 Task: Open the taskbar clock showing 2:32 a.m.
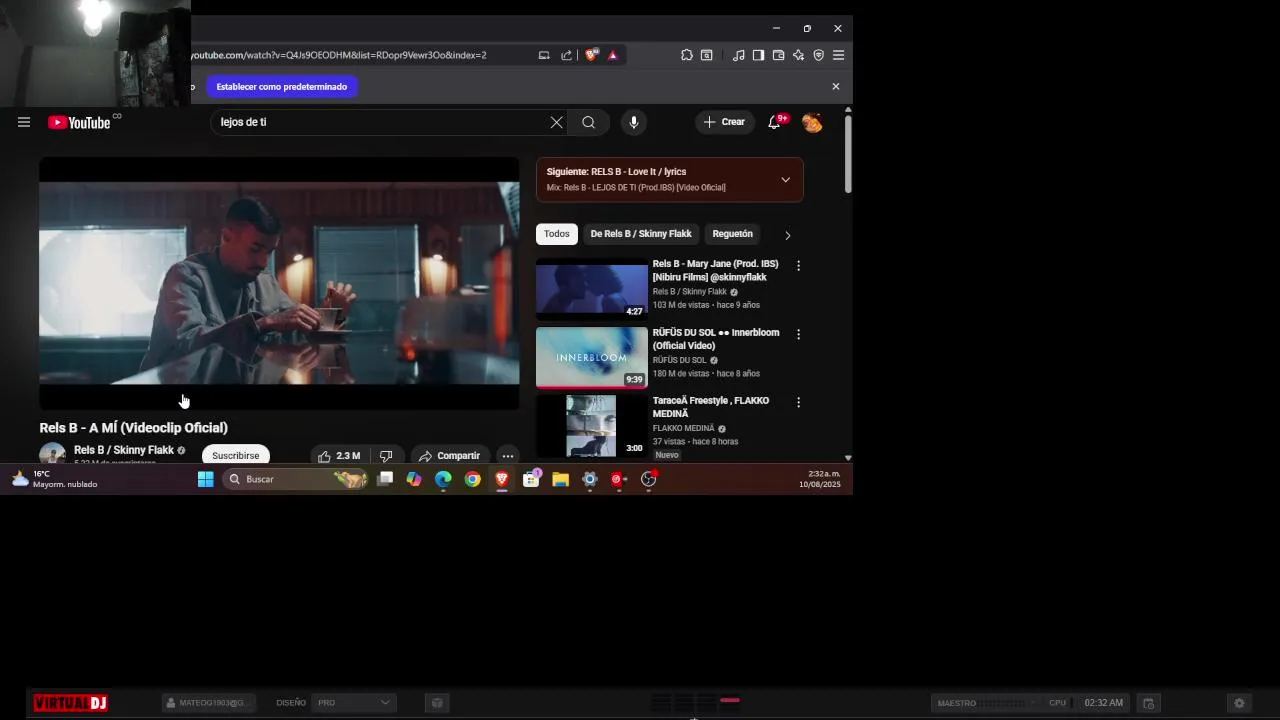coord(820,479)
